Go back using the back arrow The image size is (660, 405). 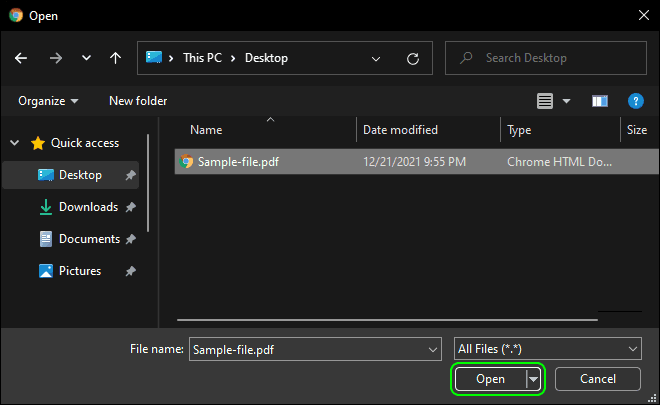21,58
